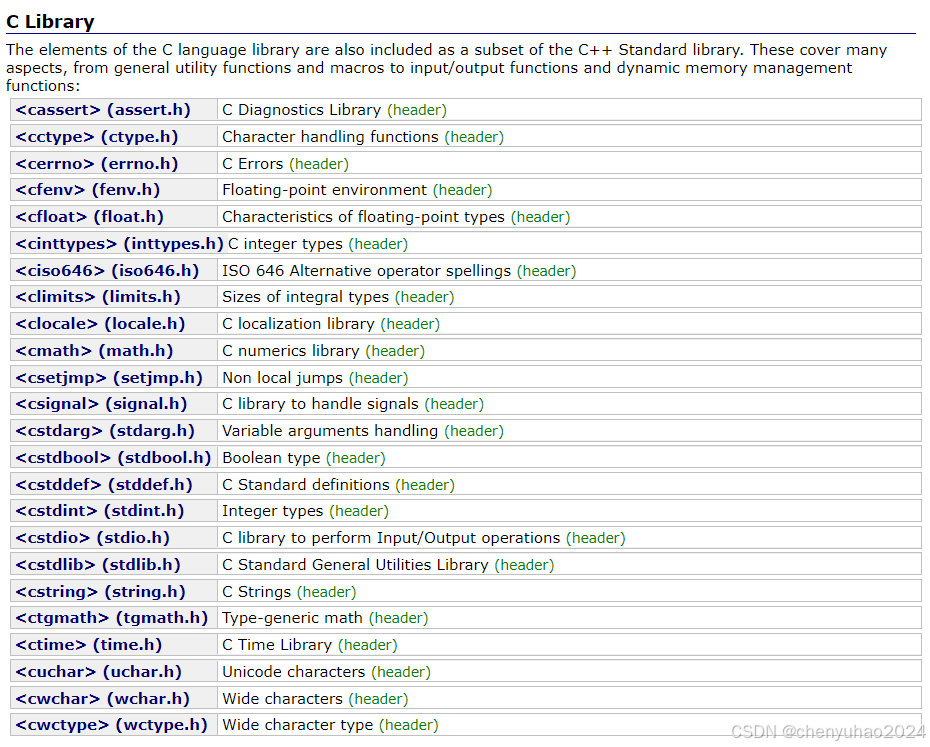Click the "C Library" heading
Viewport: 930px width, 747px height.
50,22
